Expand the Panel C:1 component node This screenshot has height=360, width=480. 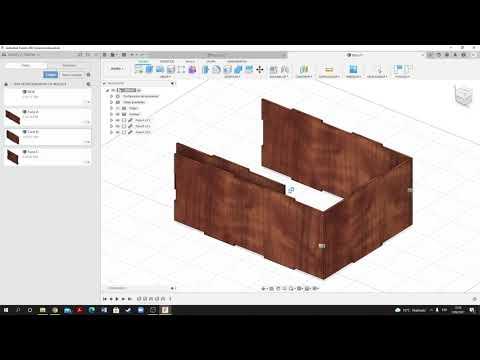pos(112,132)
